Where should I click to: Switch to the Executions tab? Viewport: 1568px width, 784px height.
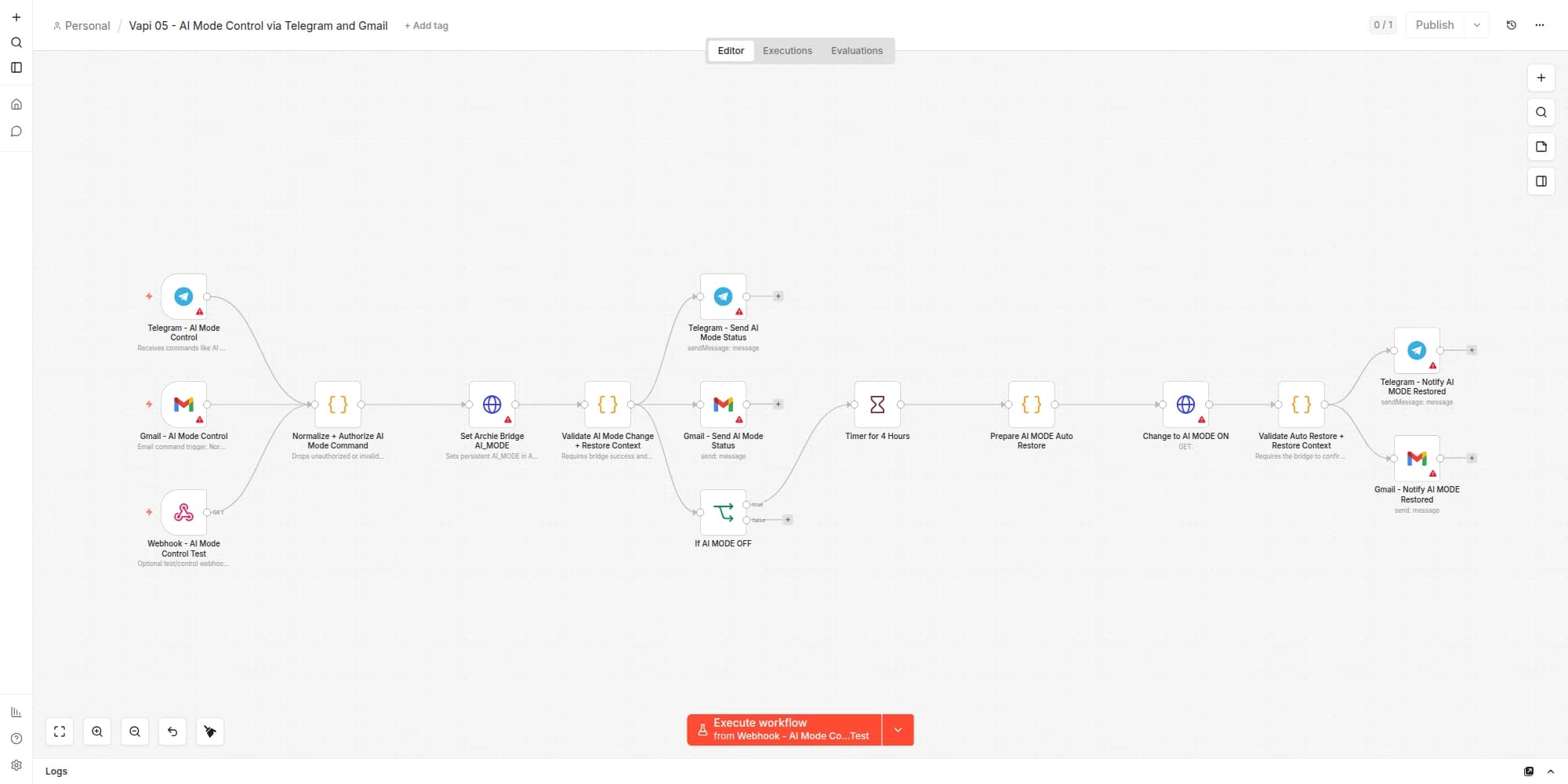tap(787, 51)
